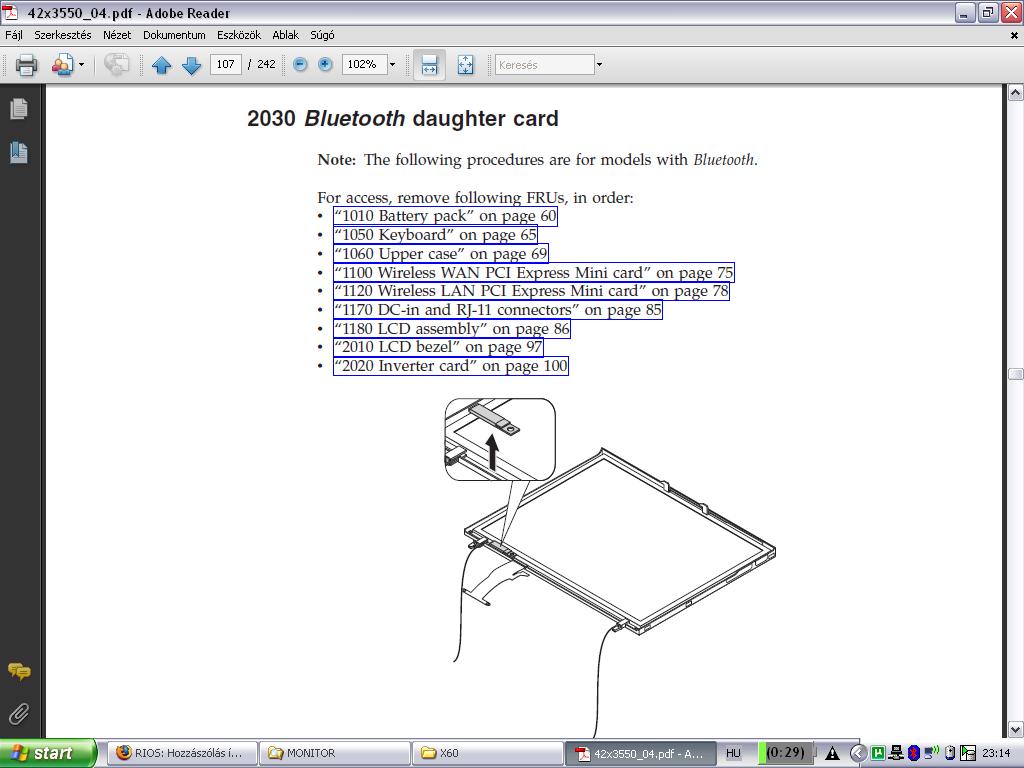Close the document with menu bar X
1024x768 pixels.
(x=1014, y=36)
